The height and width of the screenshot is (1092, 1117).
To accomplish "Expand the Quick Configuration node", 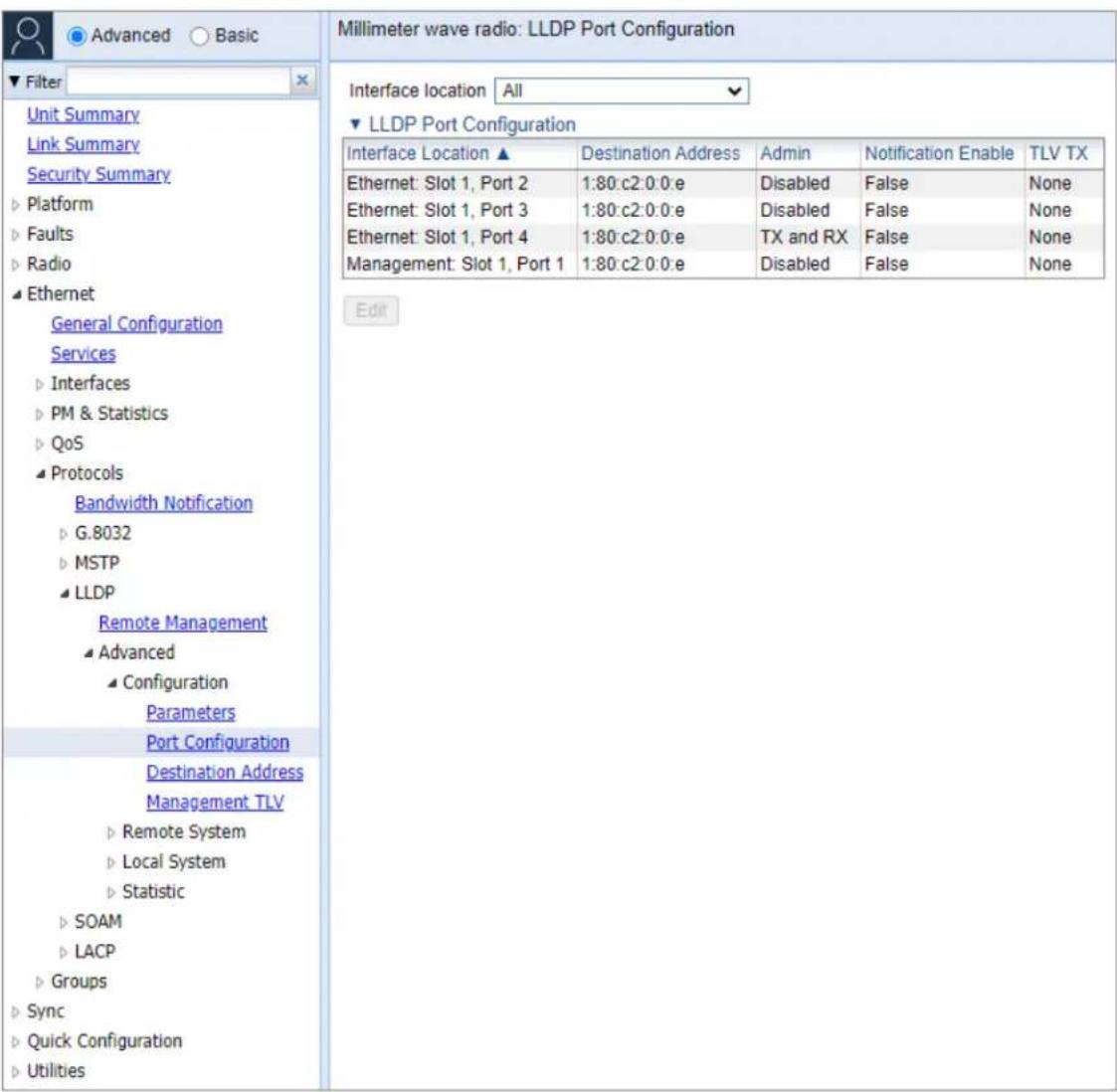I will click(x=16, y=1042).
